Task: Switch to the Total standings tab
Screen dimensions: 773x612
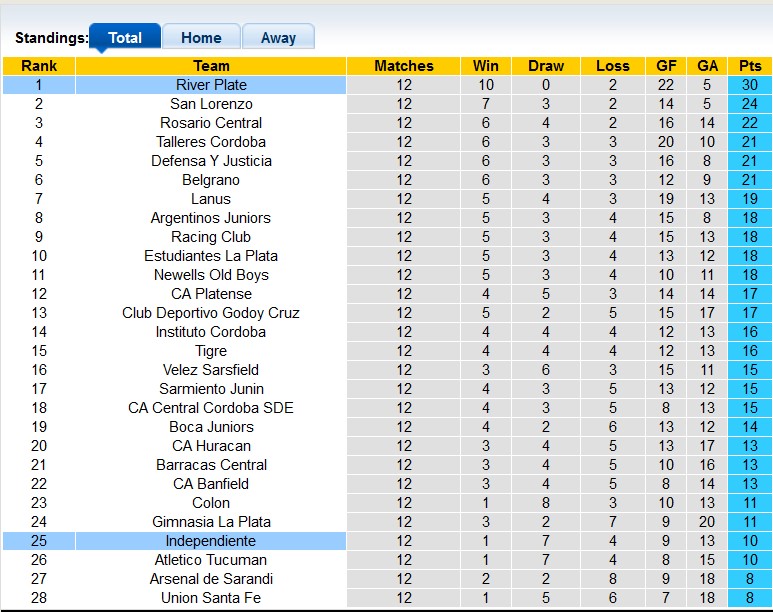Action: 125,38
